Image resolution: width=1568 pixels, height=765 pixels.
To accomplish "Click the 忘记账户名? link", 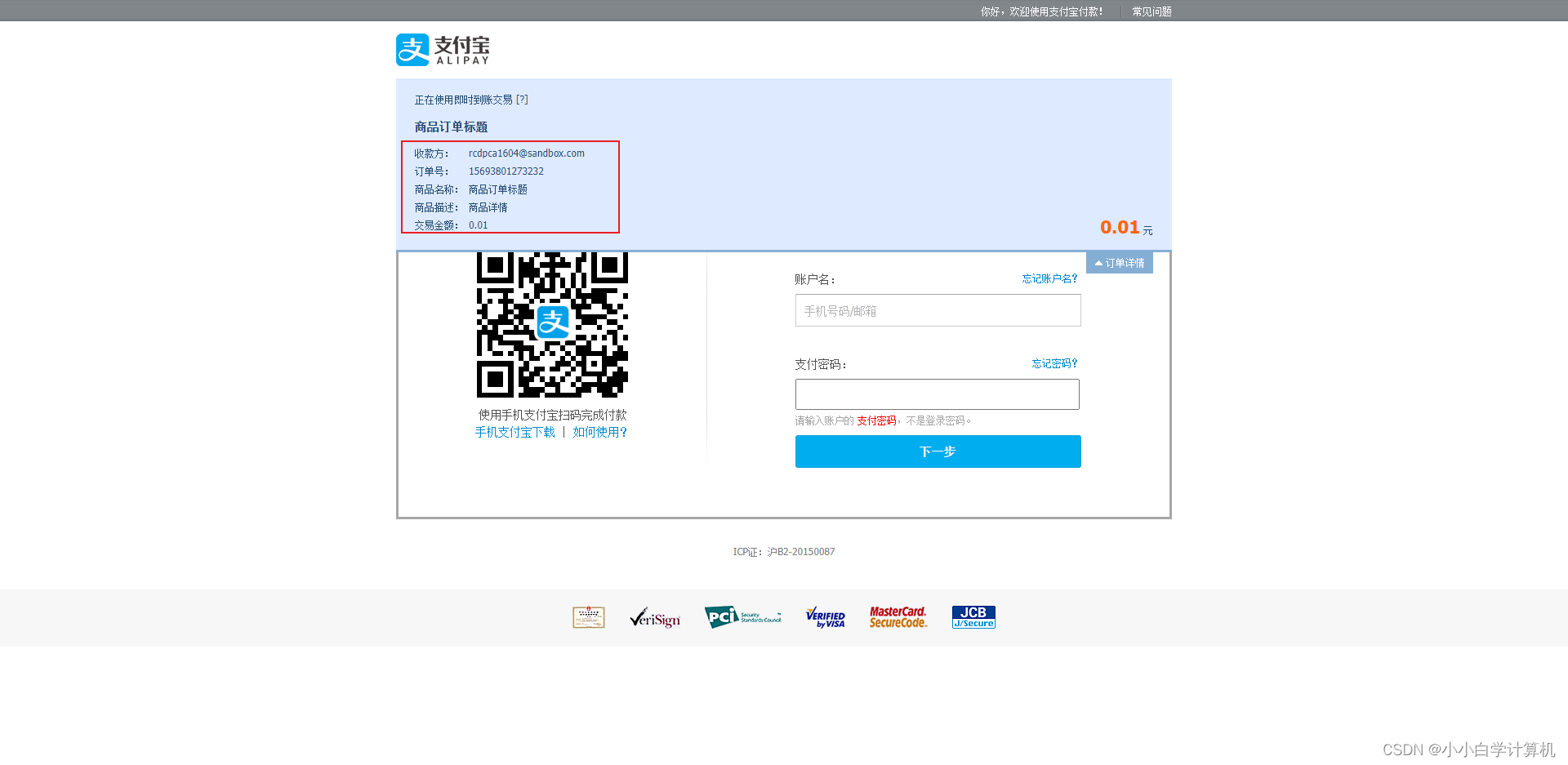I will (1049, 278).
